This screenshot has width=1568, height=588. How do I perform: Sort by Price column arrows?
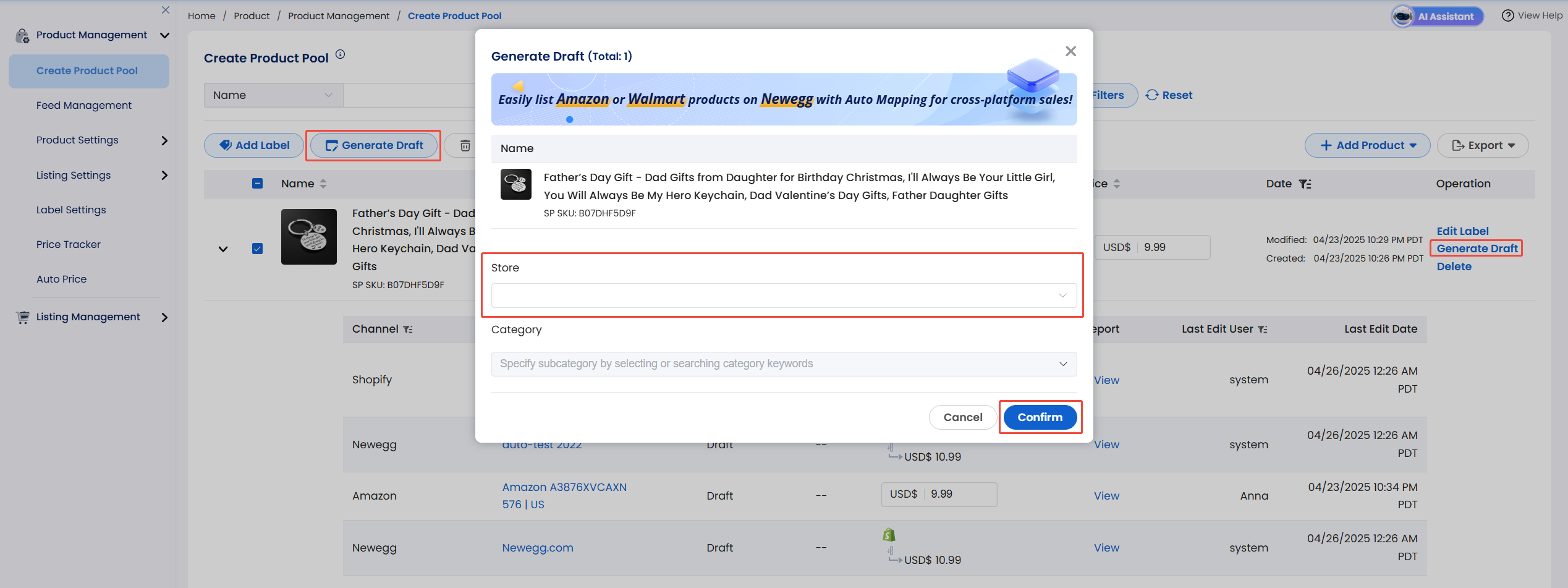click(1117, 184)
